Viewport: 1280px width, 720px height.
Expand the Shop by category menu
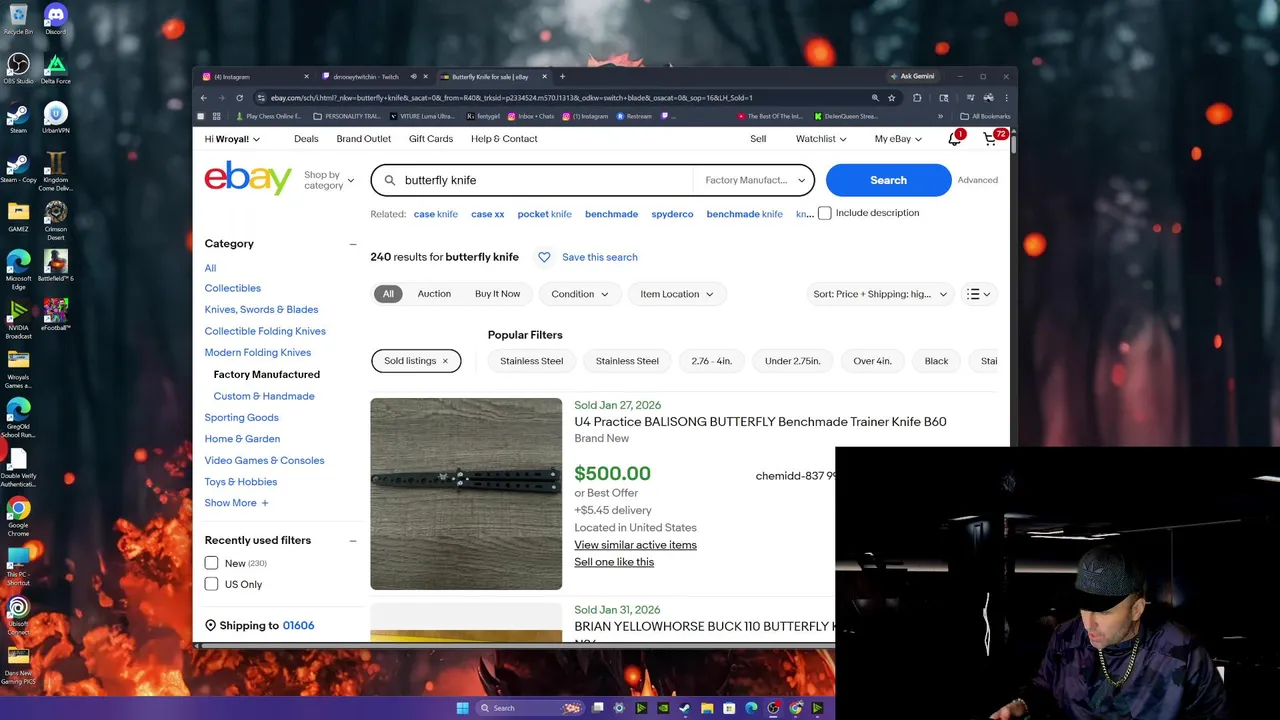(328, 180)
